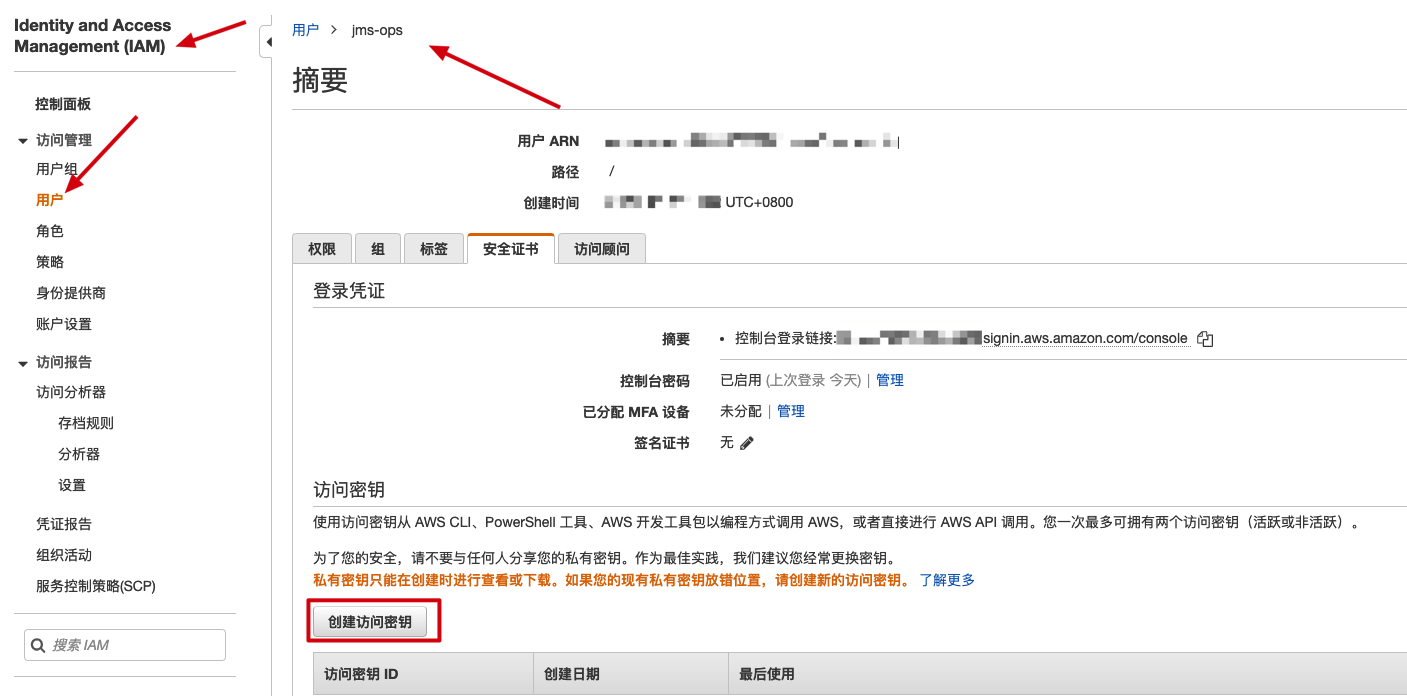
Task: Open 凭证报告 in sidebar
Action: (x=64, y=524)
